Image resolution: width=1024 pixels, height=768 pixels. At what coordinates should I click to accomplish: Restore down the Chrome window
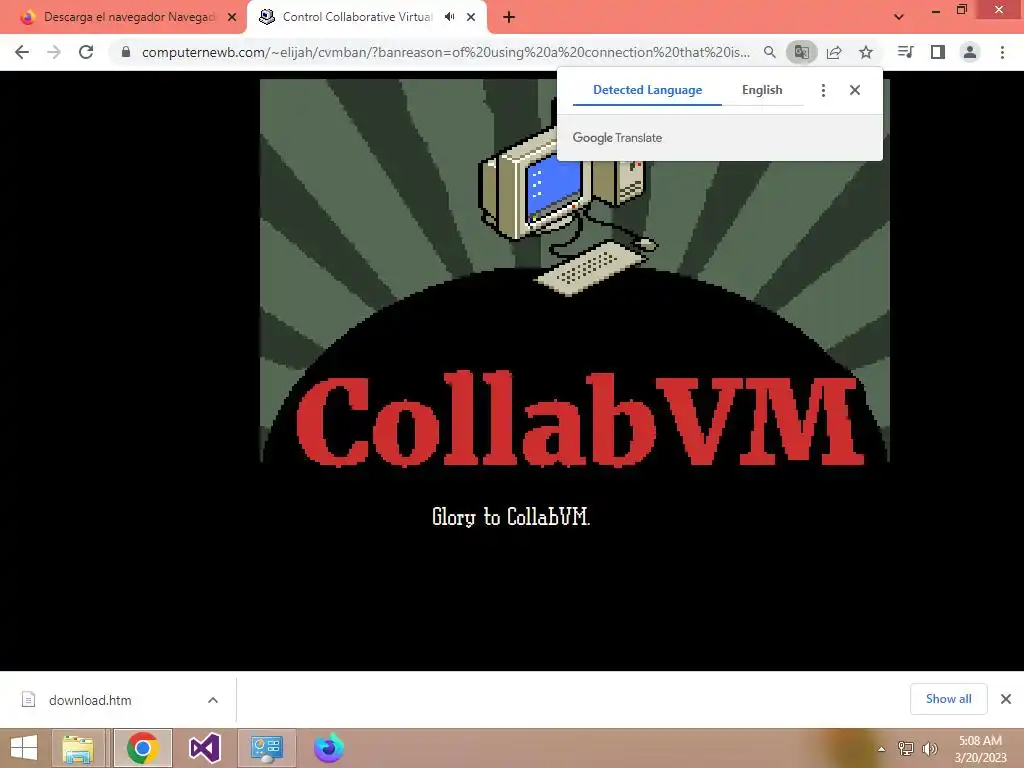pyautogui.click(x=961, y=9)
